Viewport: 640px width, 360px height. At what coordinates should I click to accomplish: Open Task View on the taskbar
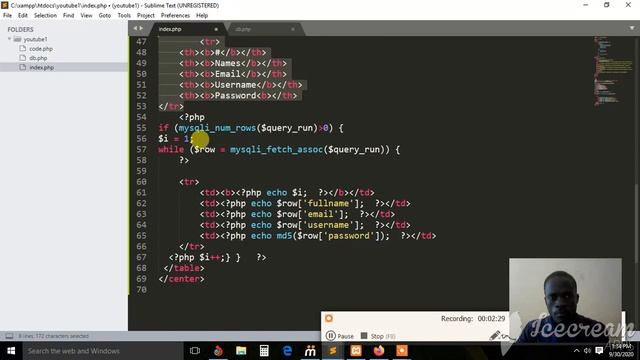195,351
